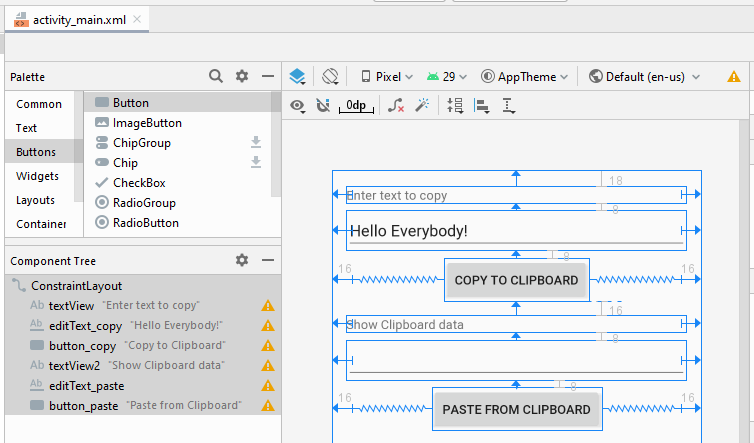This screenshot has width=754, height=443.
Task: Select 'Enter text to copy' label on canvas
Action: (516, 195)
